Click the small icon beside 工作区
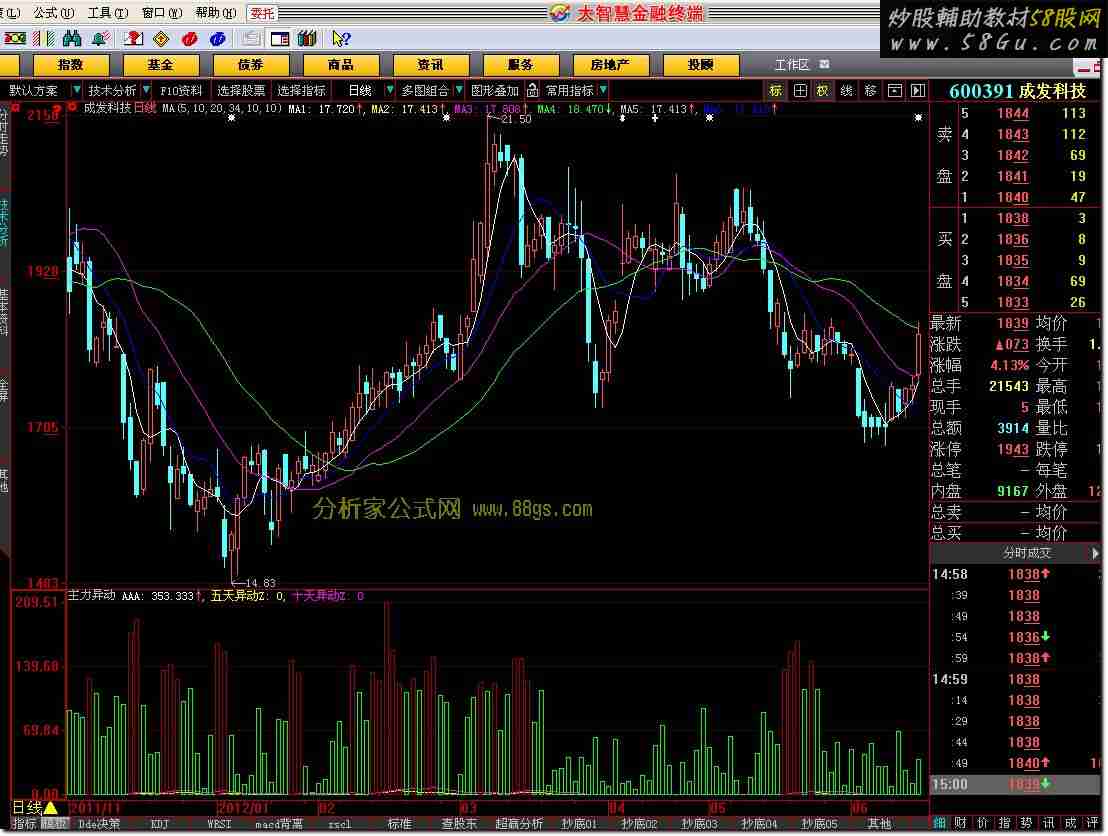This screenshot has width=1108, height=836. 824,64
